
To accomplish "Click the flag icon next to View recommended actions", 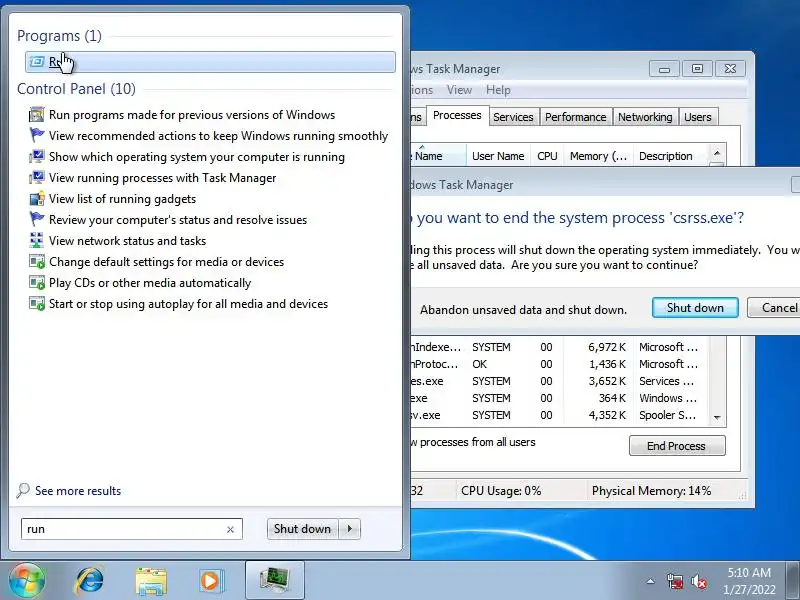I will coord(37,136).
